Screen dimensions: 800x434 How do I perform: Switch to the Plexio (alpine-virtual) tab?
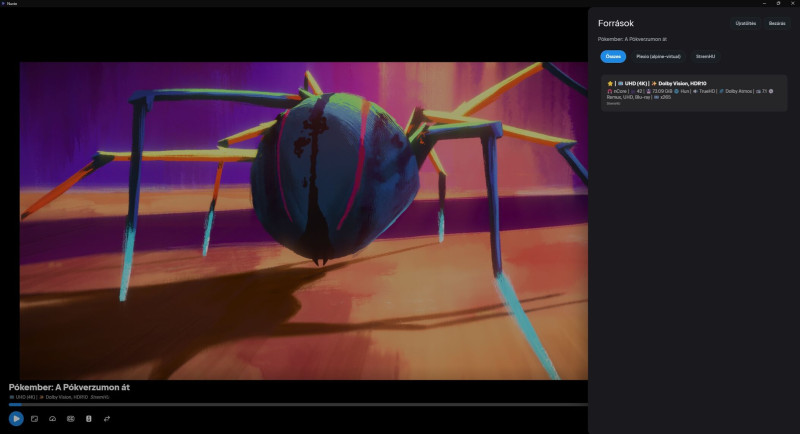[658, 57]
